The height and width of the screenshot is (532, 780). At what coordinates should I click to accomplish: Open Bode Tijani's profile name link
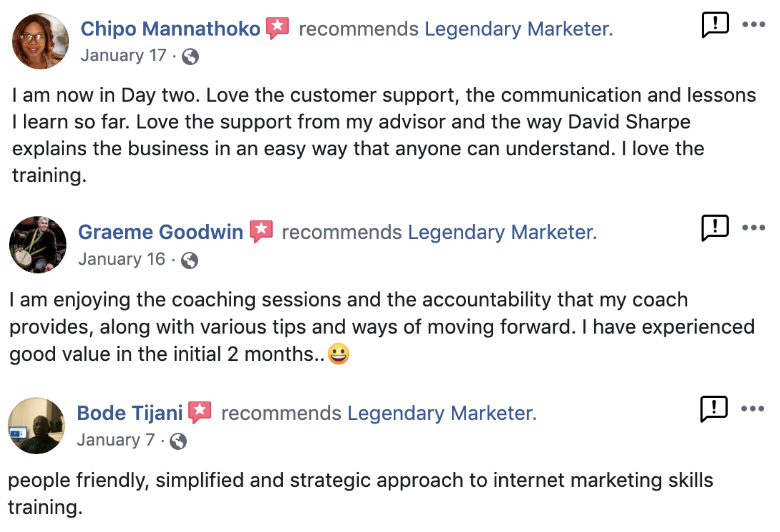131,412
